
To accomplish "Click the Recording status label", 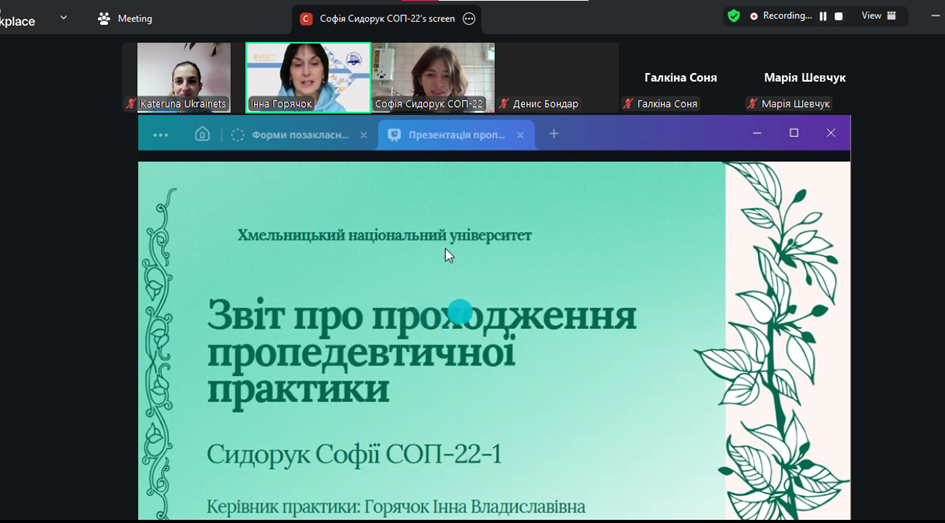I will click(787, 16).
